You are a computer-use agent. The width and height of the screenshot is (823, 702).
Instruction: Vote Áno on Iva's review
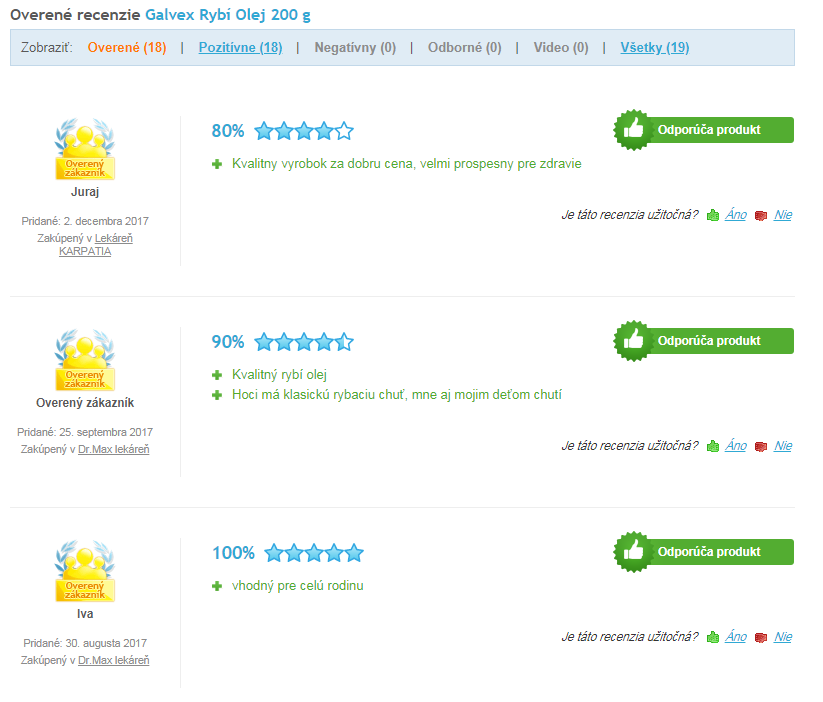(x=736, y=637)
